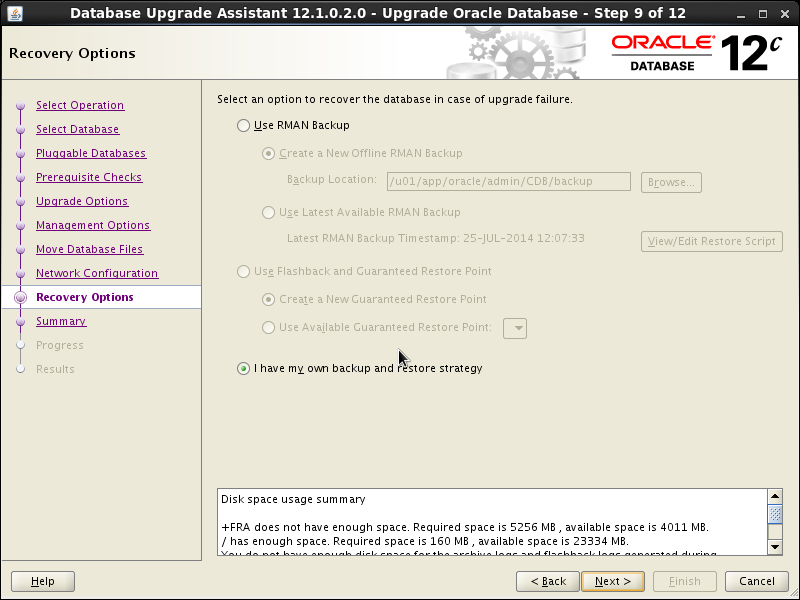
Task: Click the < Back button
Action: (548, 581)
